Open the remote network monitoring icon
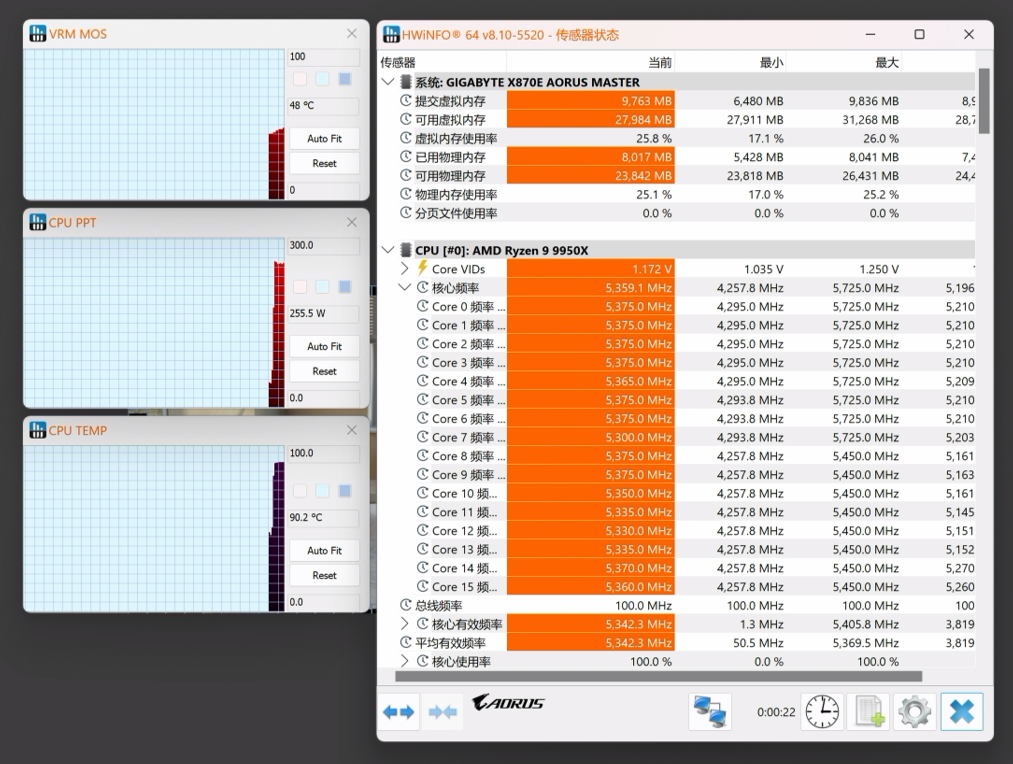 click(x=710, y=712)
